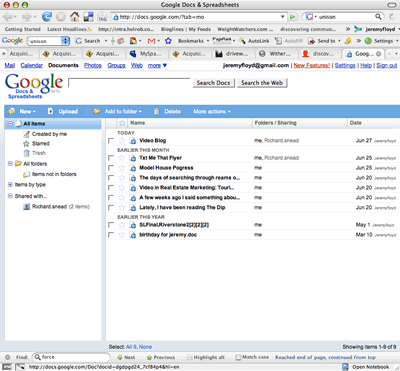Collapse the All folders tree node
Screen dimensions: 400x371
pos(10,164)
